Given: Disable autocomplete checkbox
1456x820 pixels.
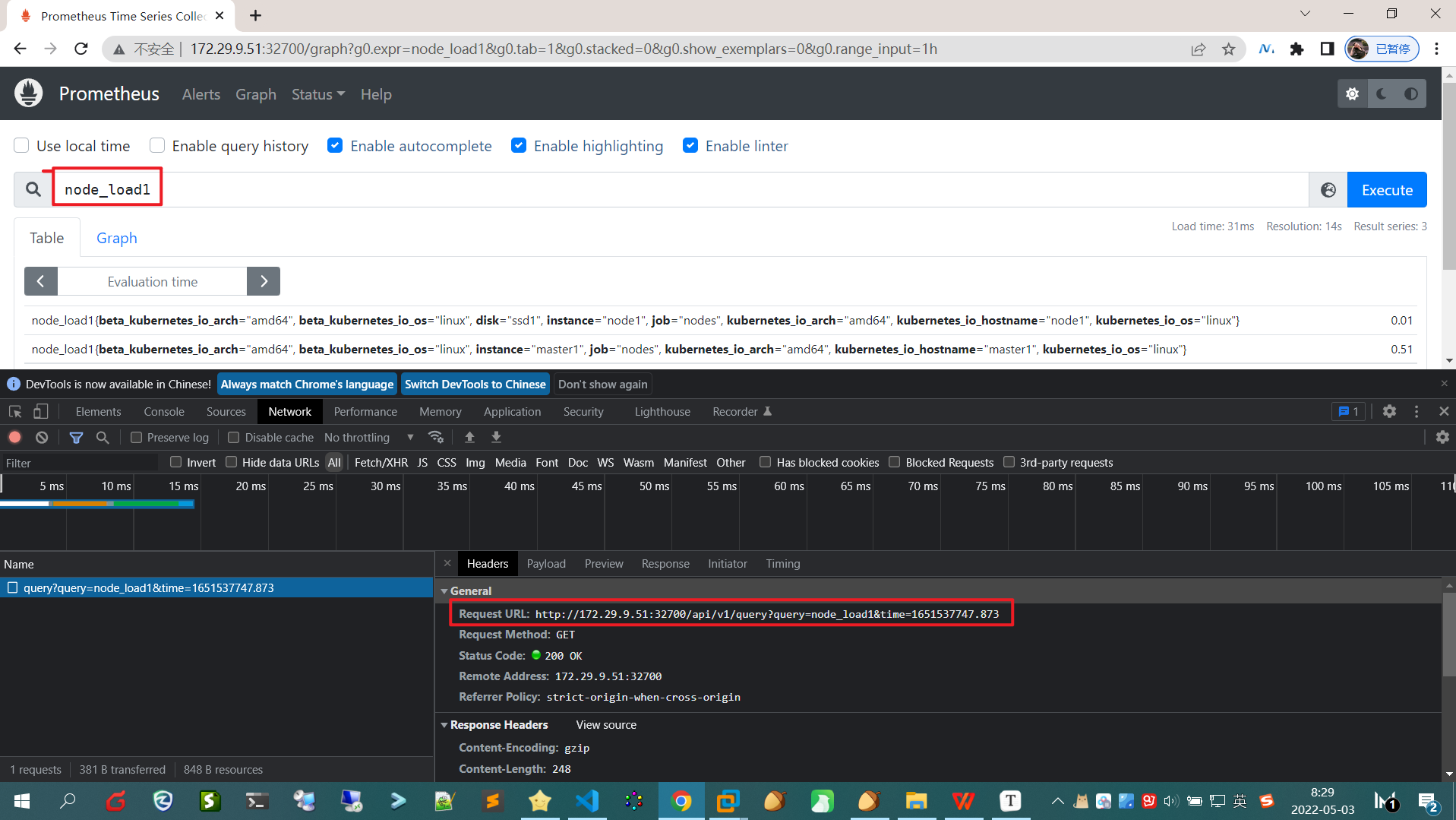Looking at the screenshot, I should pyautogui.click(x=335, y=145).
